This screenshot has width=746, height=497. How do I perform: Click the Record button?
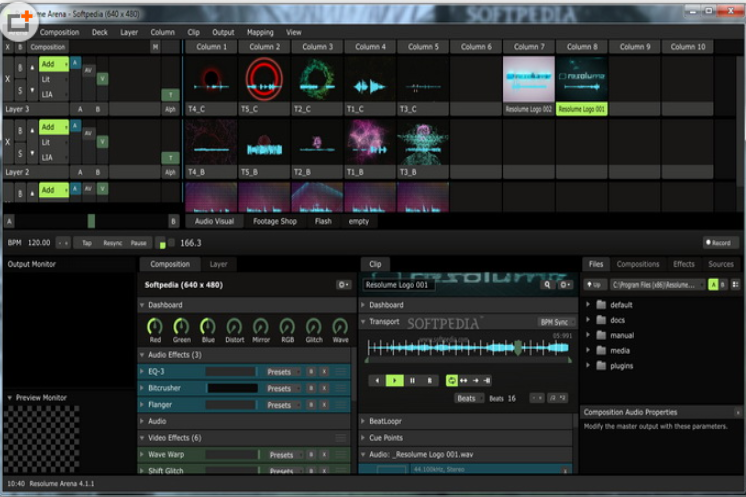click(718, 243)
